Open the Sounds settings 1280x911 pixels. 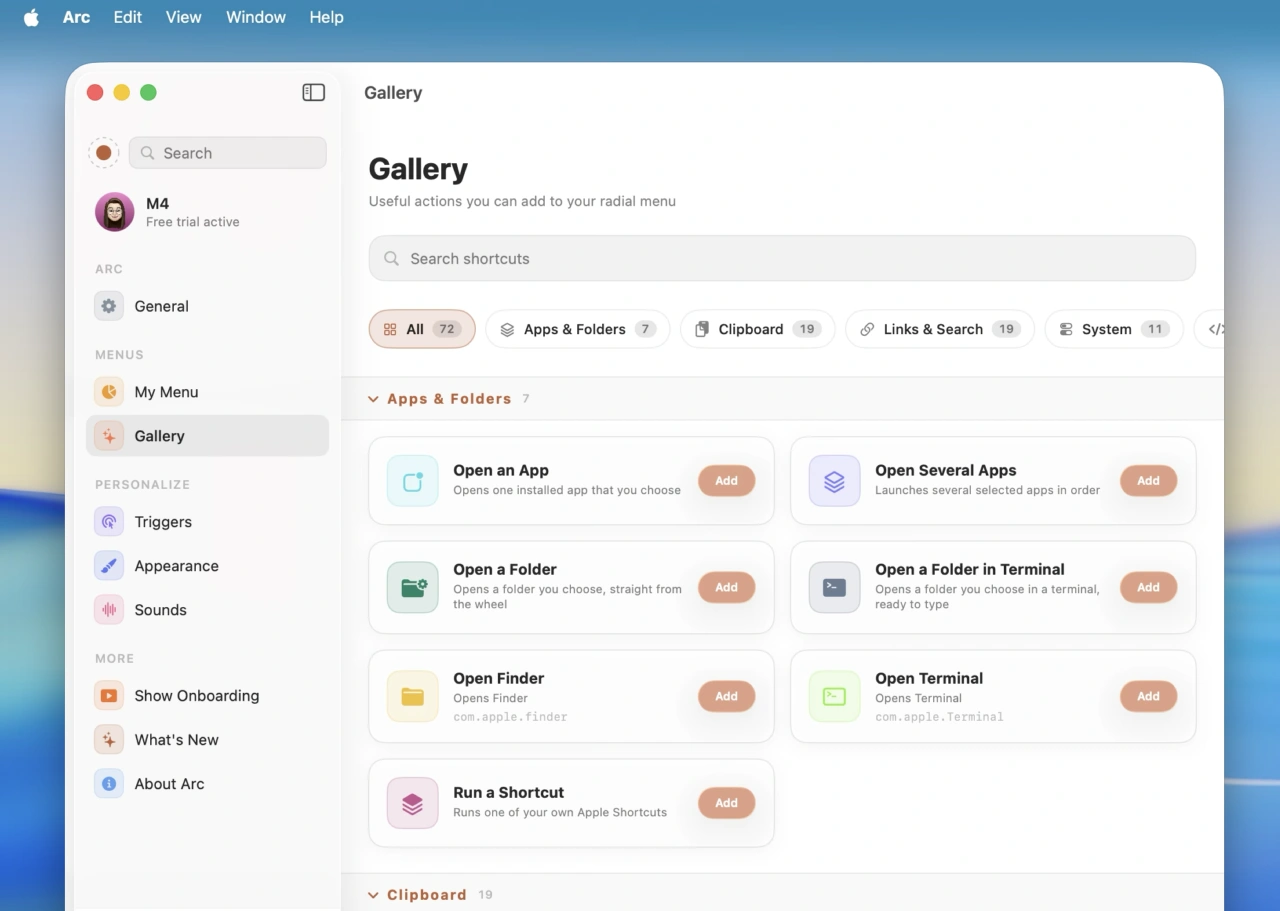click(208, 610)
